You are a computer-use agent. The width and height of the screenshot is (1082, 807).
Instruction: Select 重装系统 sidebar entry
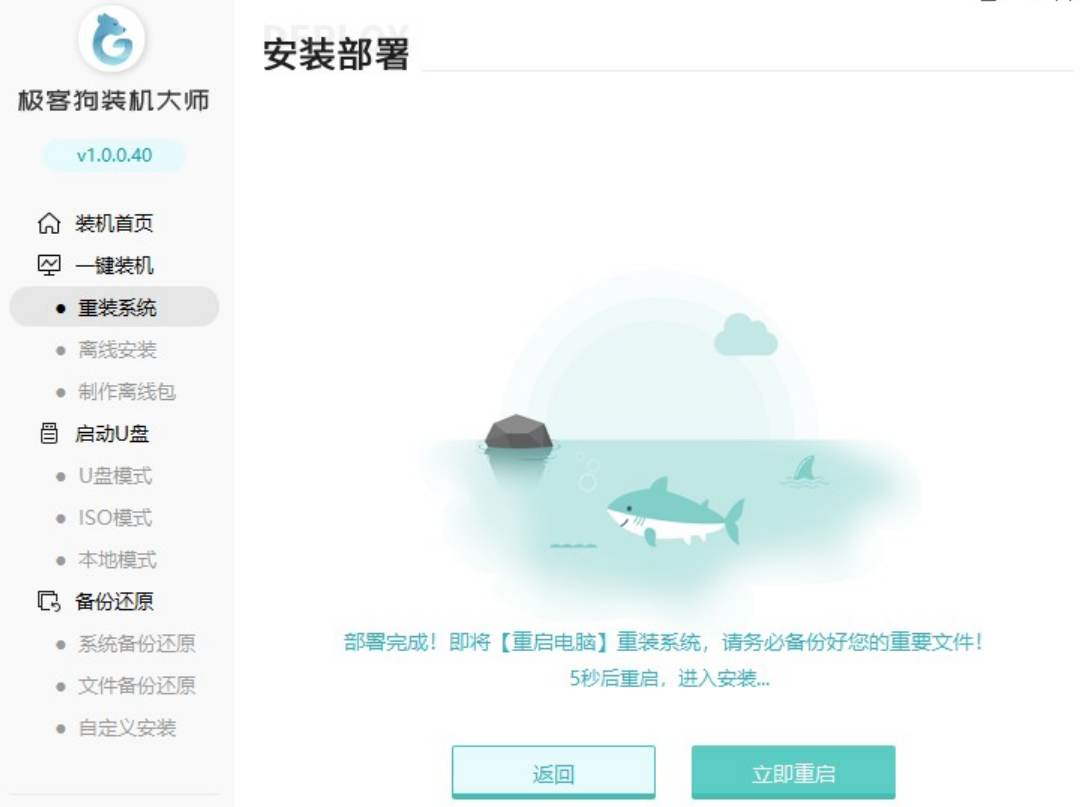tap(115, 307)
